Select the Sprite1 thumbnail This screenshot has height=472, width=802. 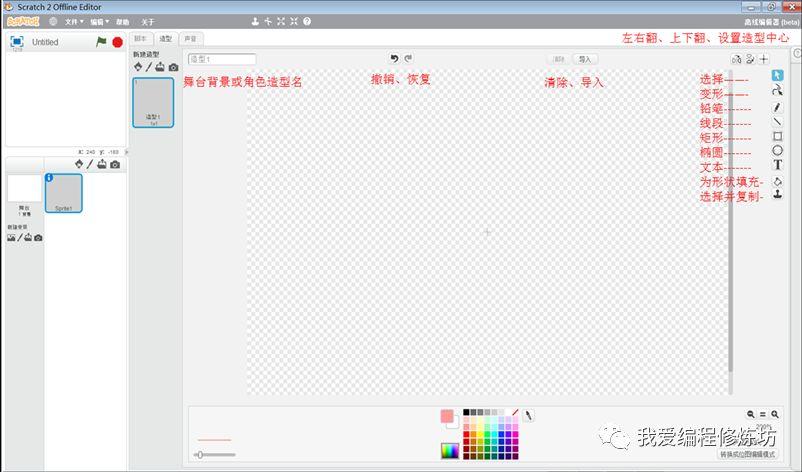pos(63,193)
